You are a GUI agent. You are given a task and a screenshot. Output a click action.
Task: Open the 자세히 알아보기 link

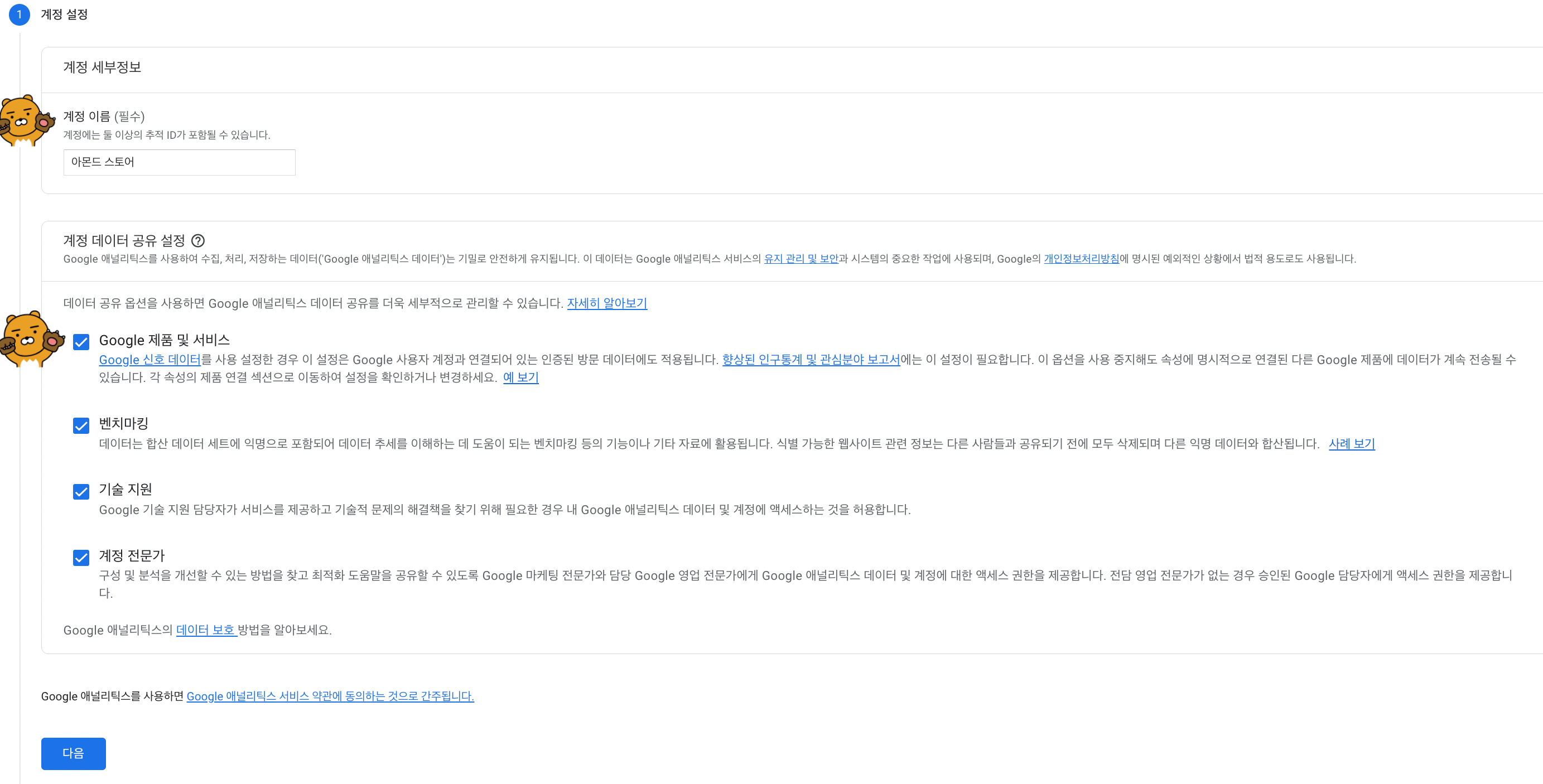click(607, 303)
